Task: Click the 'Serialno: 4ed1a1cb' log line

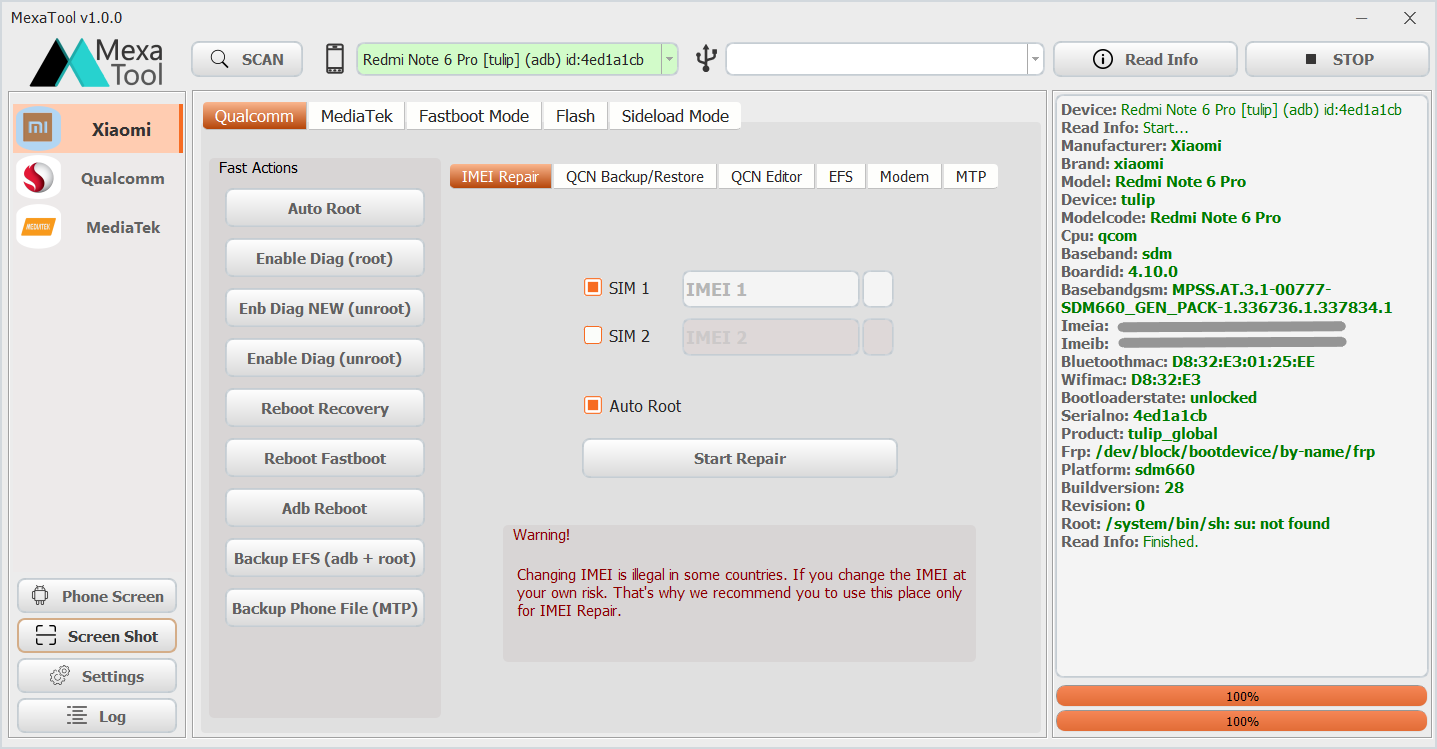Action: click(x=1134, y=415)
